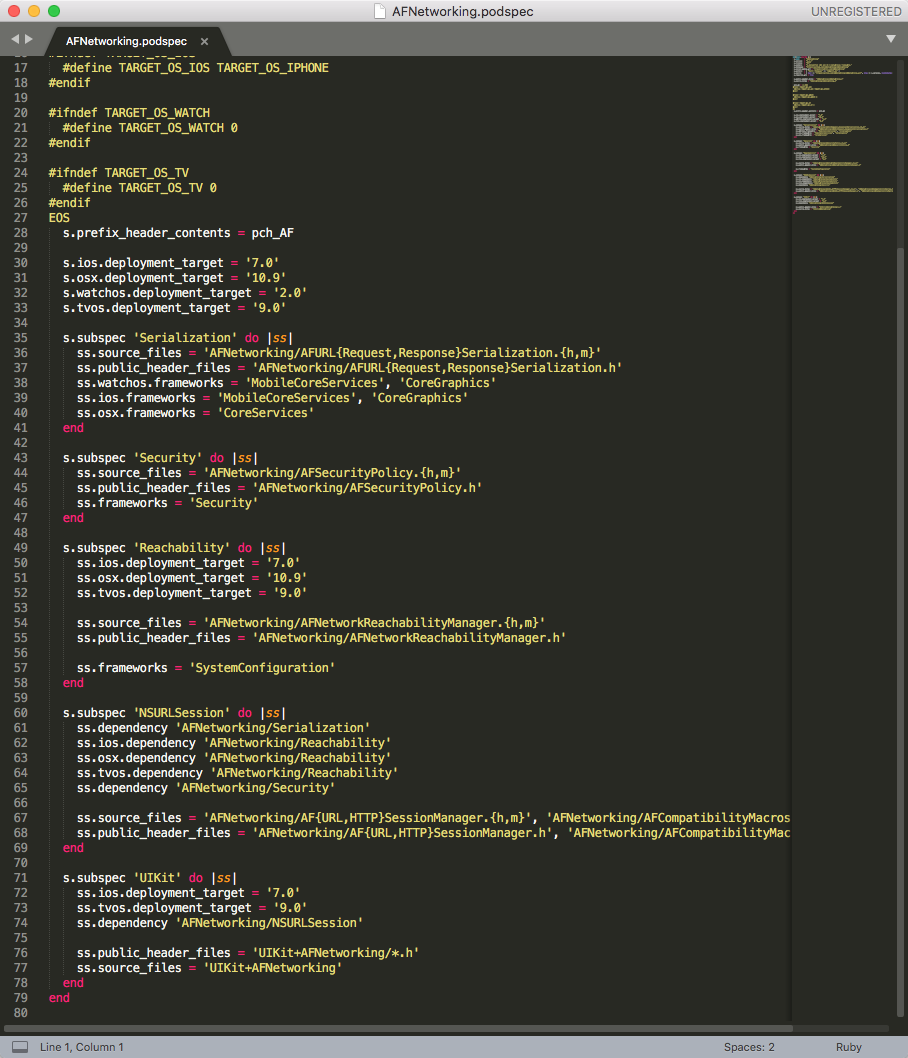Click 'AFNetworking/Security' dependency string
The height and width of the screenshot is (1058, 908).
[x=256, y=788]
